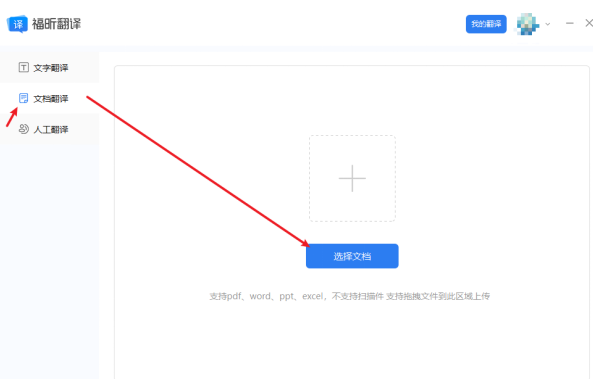
Task: Click the 福昕翻译 app logo icon
Action: [x=17, y=24]
